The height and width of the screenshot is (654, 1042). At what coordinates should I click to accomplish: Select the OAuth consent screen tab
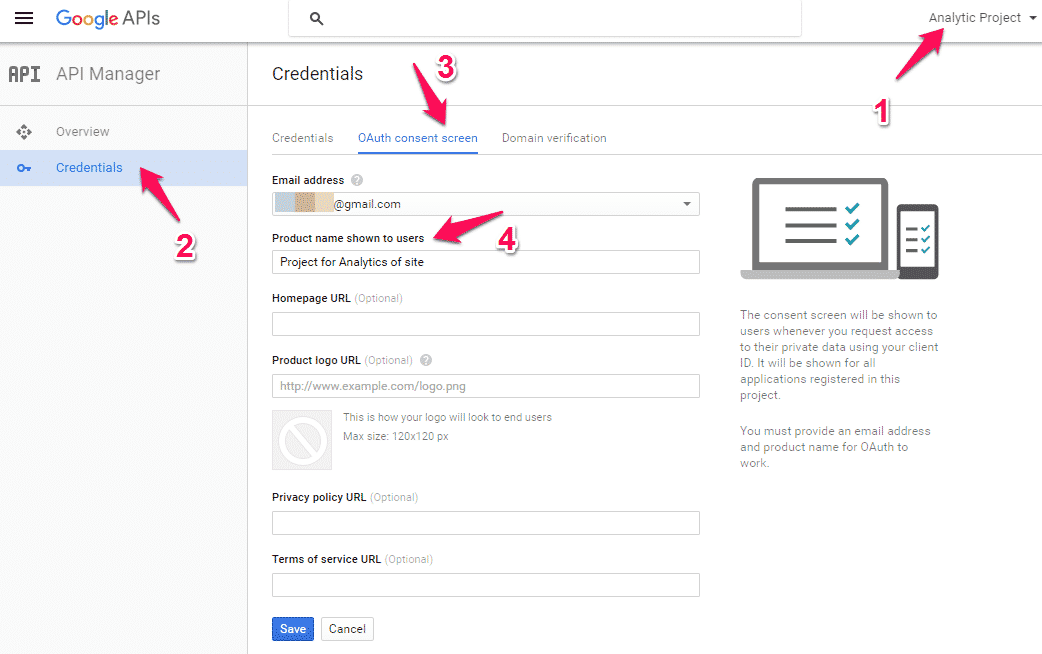click(x=418, y=138)
